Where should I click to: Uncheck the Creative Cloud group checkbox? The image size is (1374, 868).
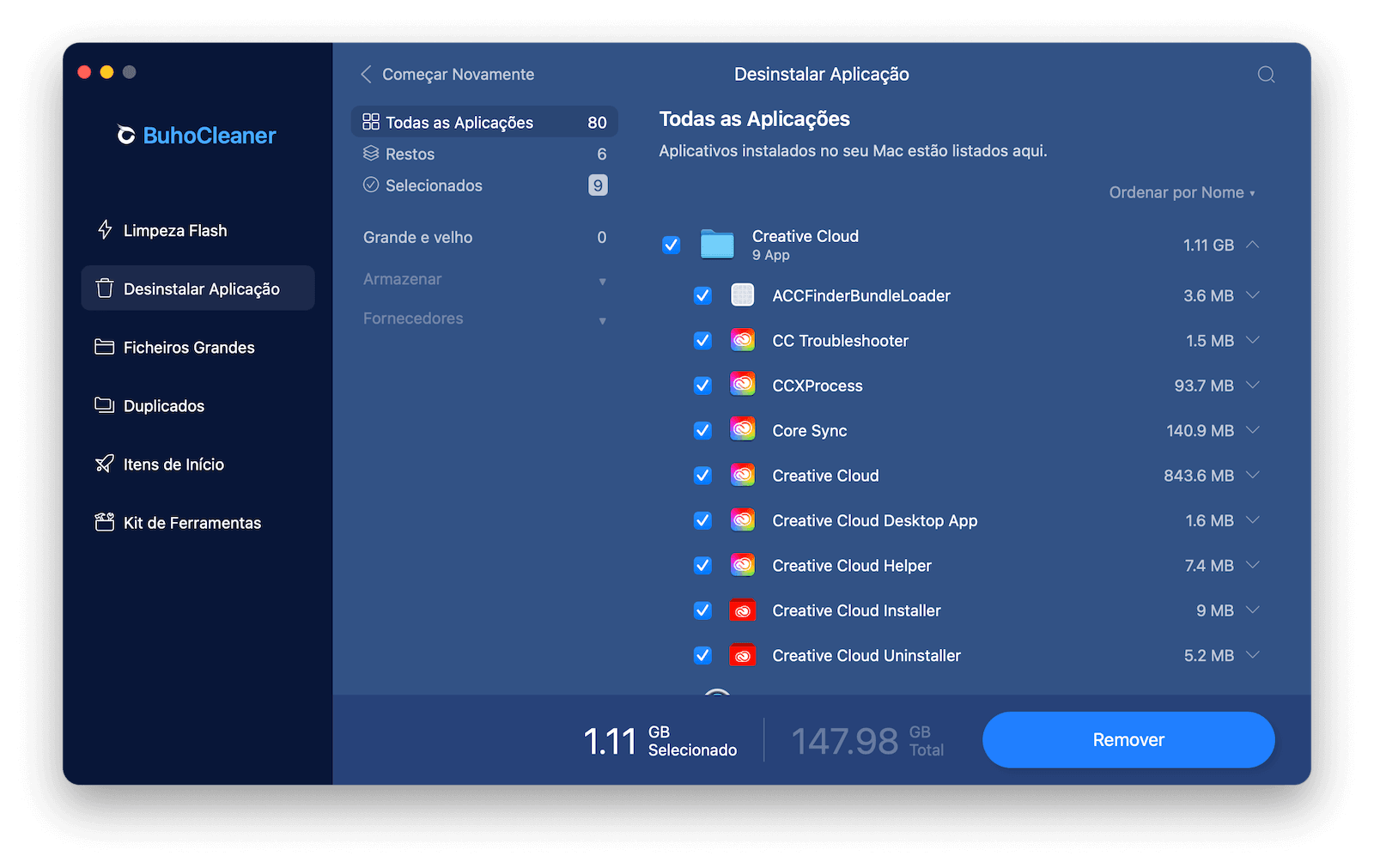point(672,245)
